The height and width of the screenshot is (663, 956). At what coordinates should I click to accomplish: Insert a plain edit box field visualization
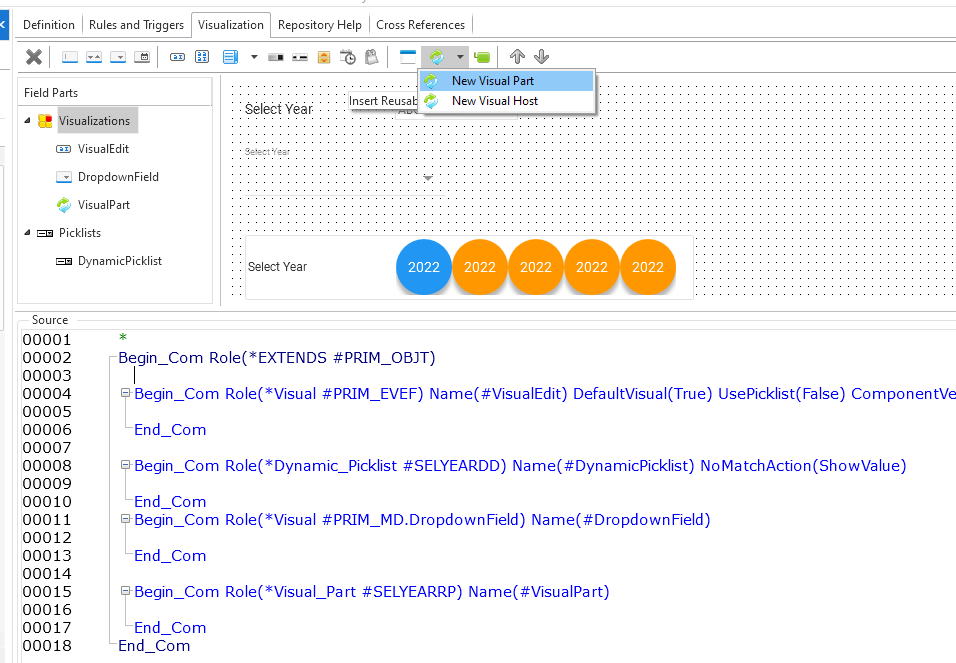click(x=70, y=57)
